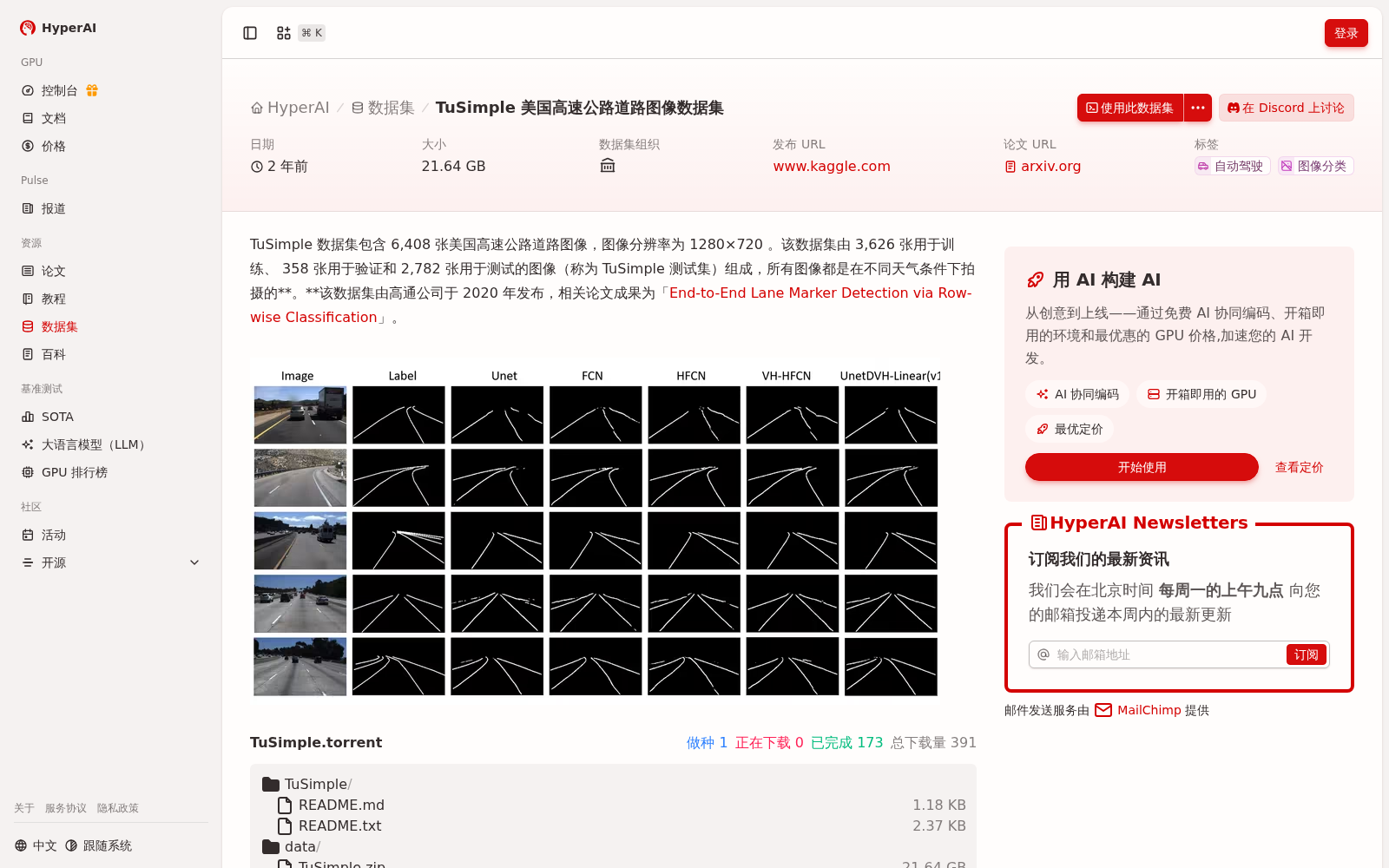The image size is (1389, 868).
Task: Click the 2 年前 date value
Action: (x=280, y=166)
